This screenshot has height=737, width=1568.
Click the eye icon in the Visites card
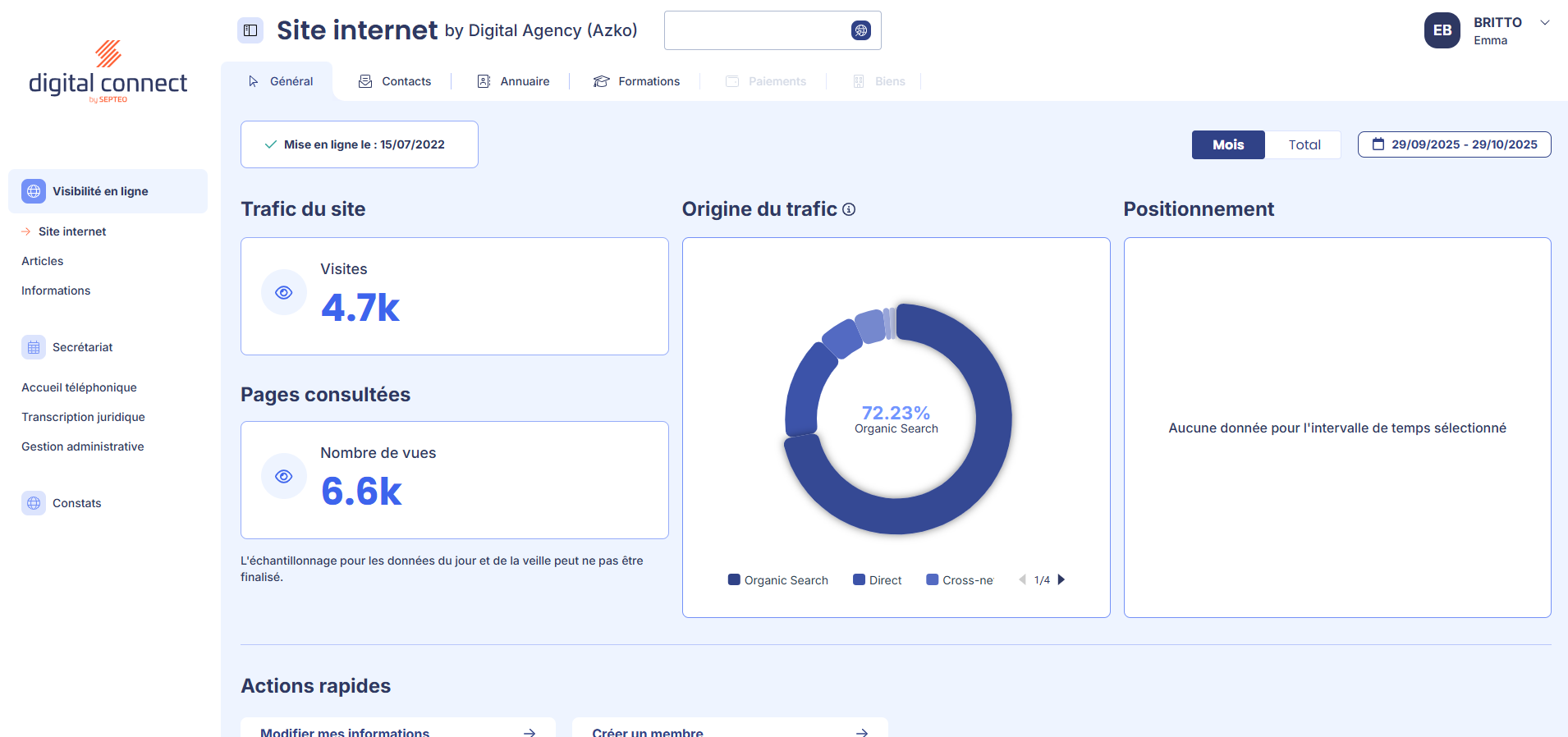[x=284, y=292]
